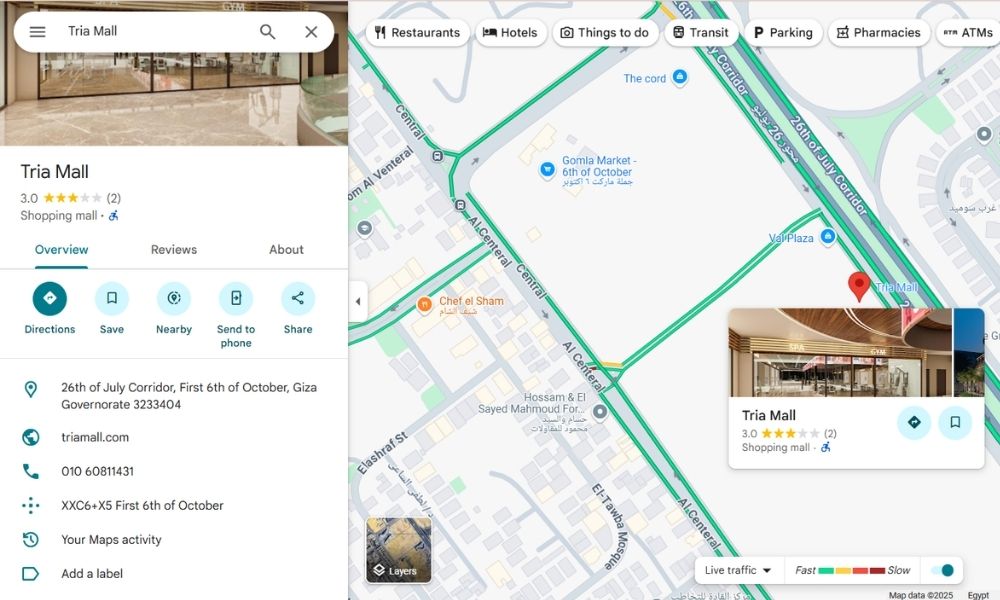
Task: Open the hamburger menu in search bar
Action: click(x=37, y=32)
